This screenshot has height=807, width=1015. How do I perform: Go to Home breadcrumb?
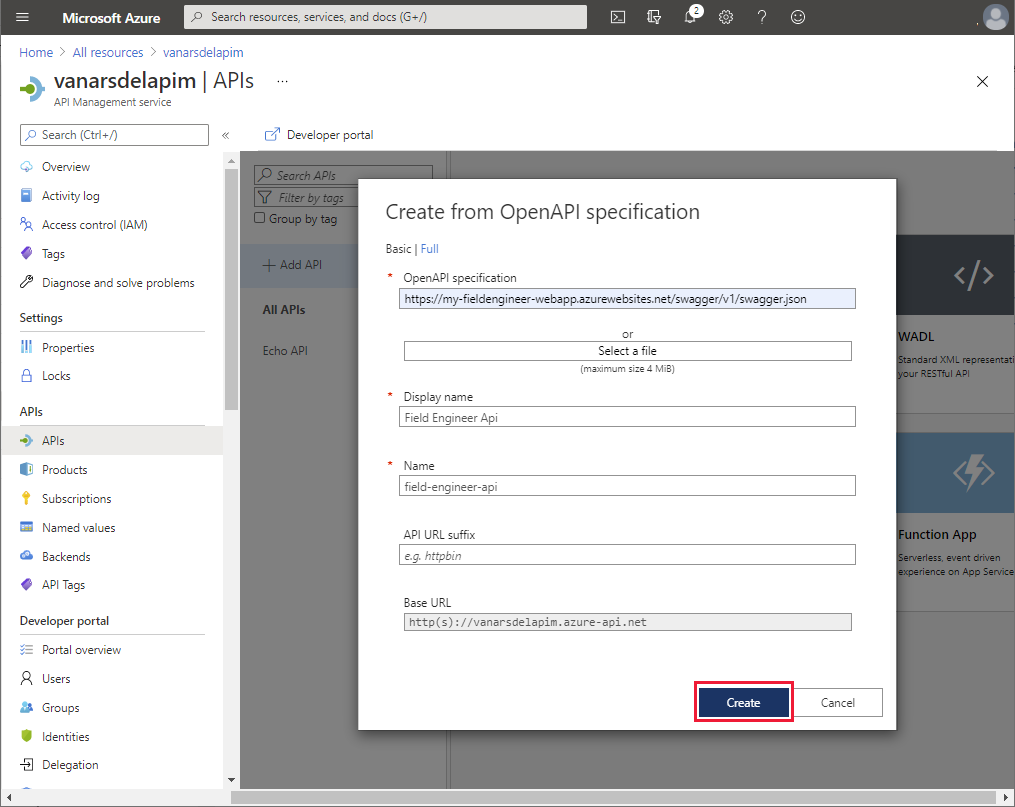coord(36,52)
